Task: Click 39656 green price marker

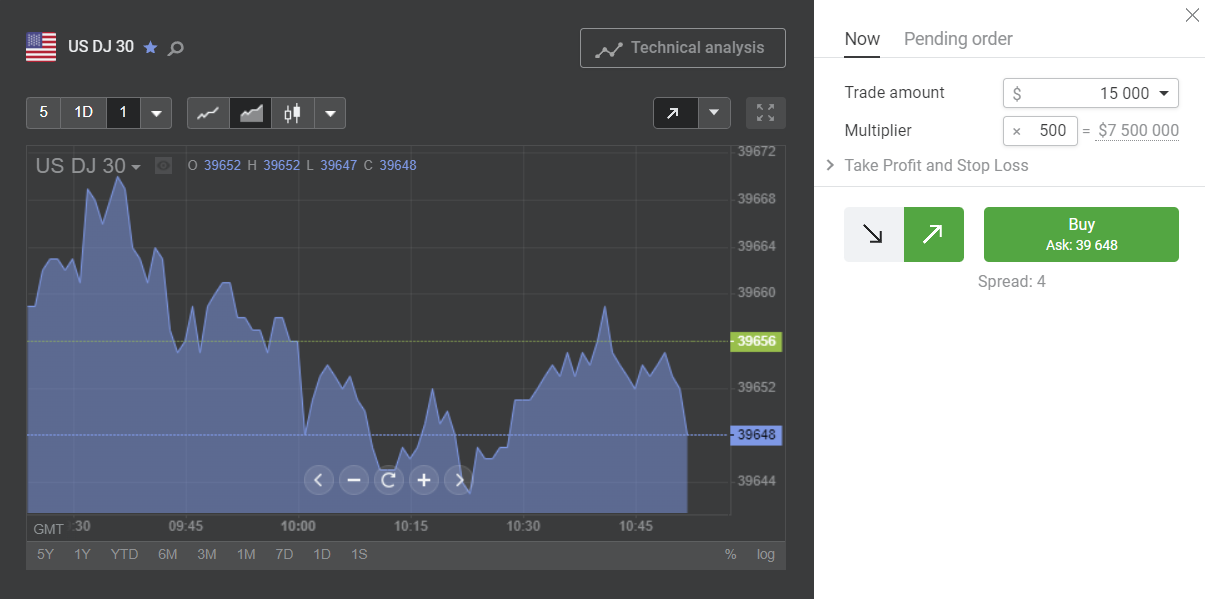Action: [x=756, y=341]
